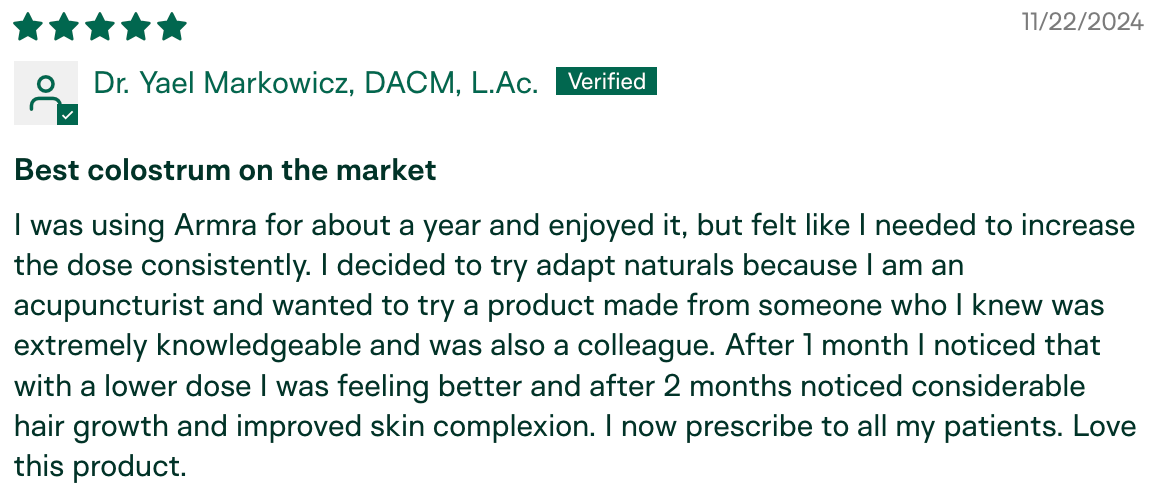Select the "Best colostrum on the market" title
This screenshot has height=488, width=1166.
(225, 170)
